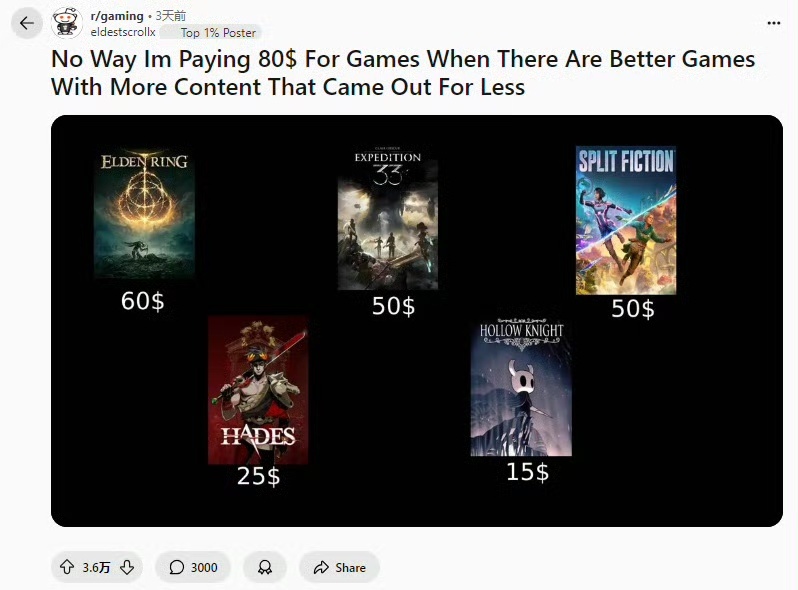Click the 50$ price under Split Fiction

[x=633, y=308]
